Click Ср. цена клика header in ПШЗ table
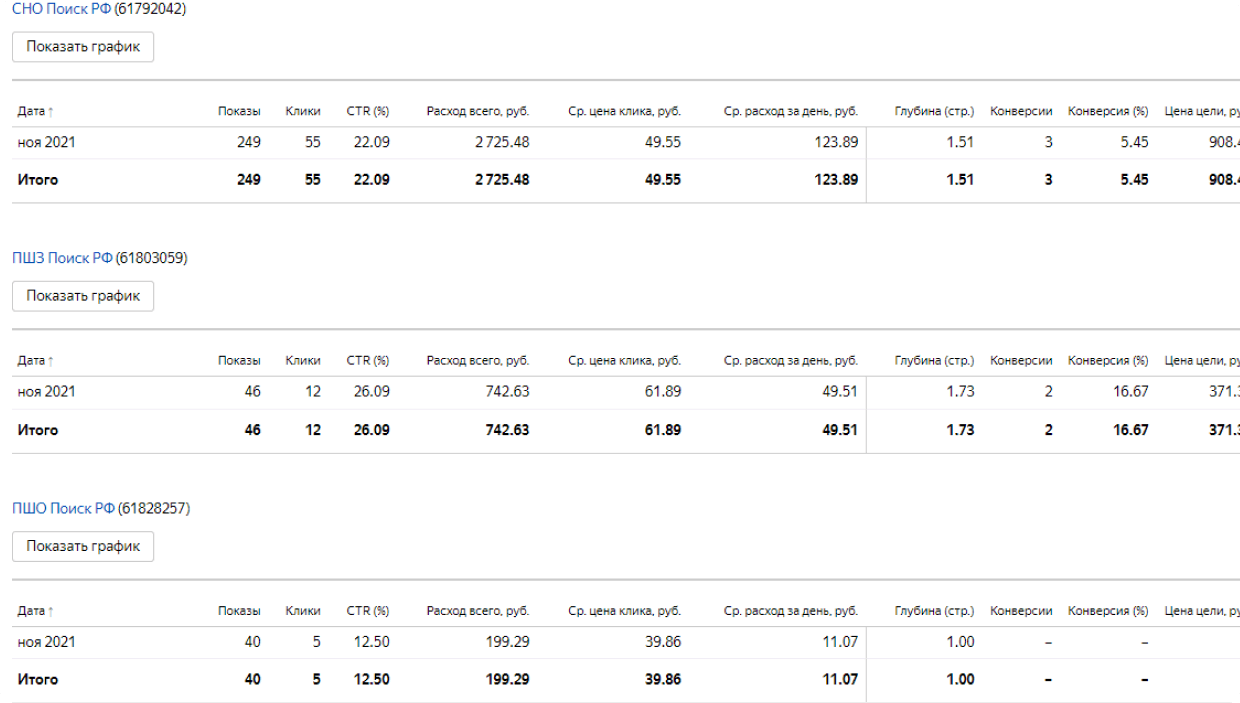This screenshot has width=1240, height=703. tap(624, 360)
